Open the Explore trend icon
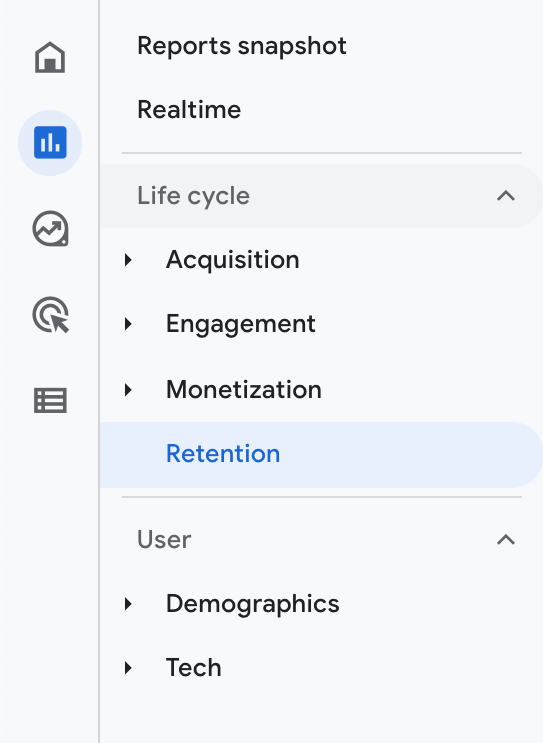The height and width of the screenshot is (743, 543). [x=50, y=229]
